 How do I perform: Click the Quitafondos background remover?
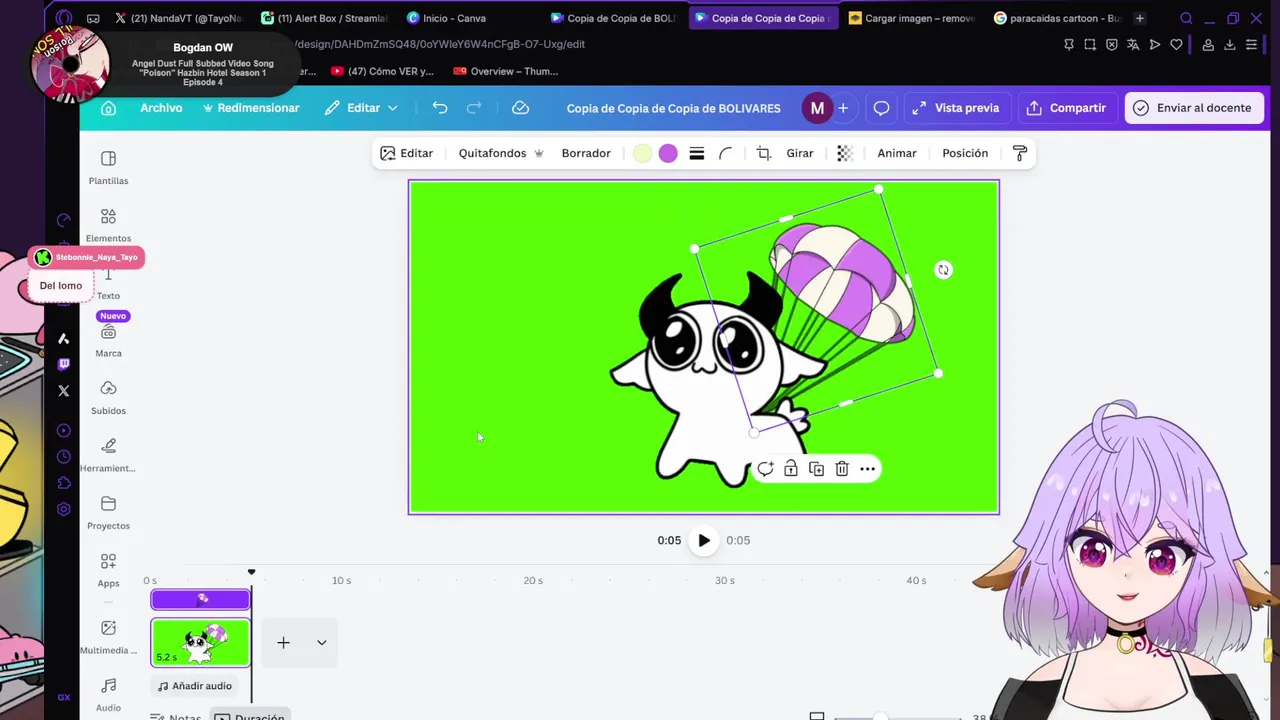point(500,153)
